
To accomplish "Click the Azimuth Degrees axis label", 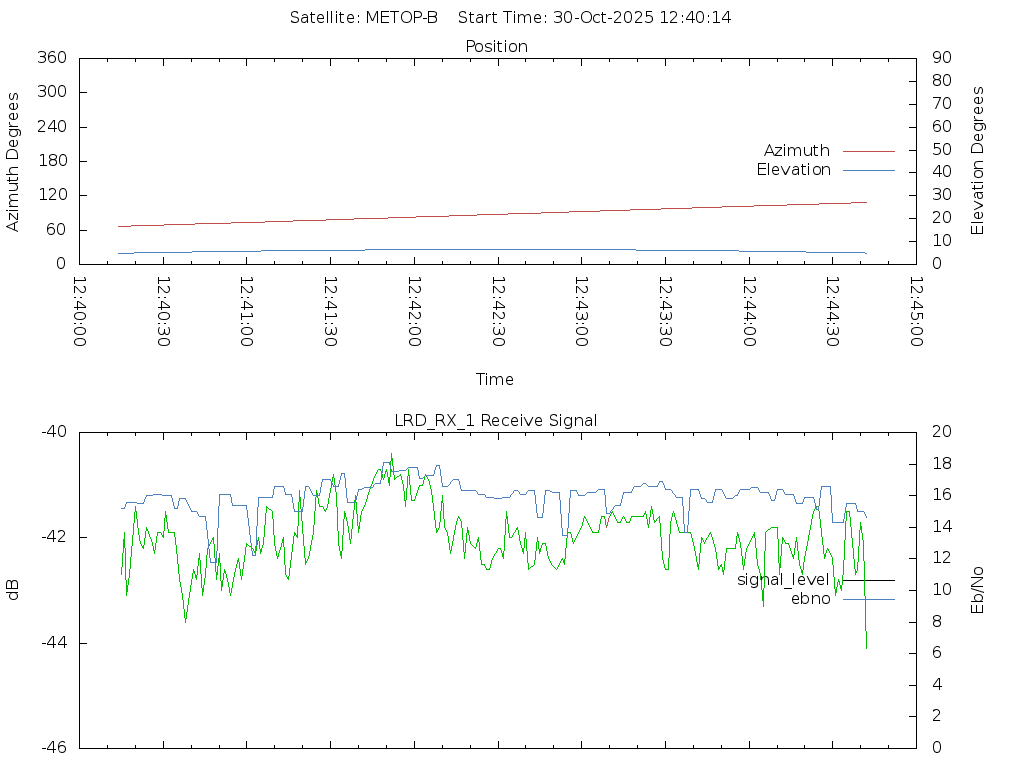I will (x=13, y=161).
